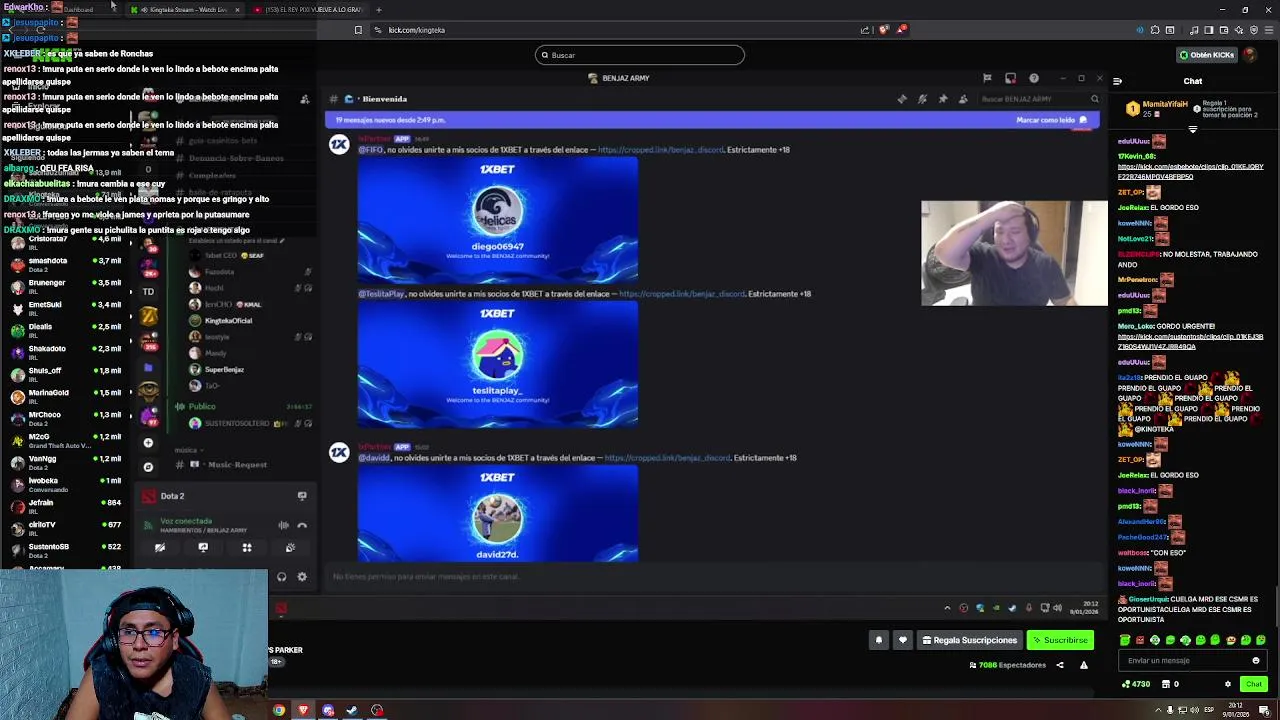
Task: Click Discord share screen button
Action: (203, 548)
